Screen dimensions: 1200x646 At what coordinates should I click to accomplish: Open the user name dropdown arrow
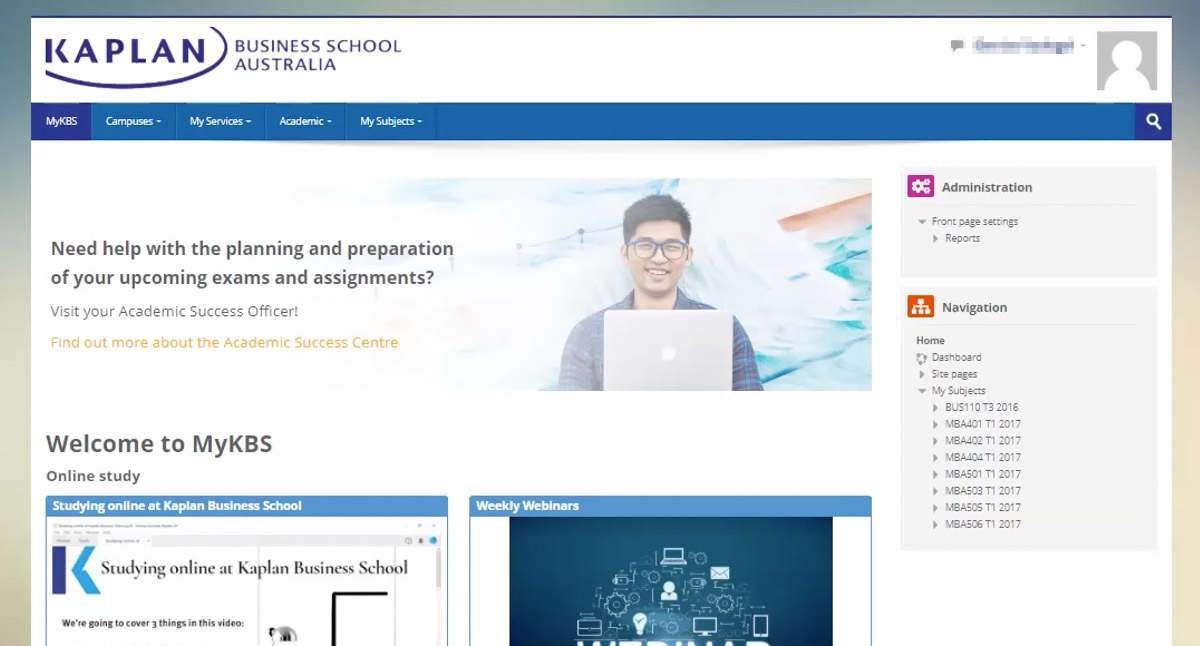(x=1083, y=46)
